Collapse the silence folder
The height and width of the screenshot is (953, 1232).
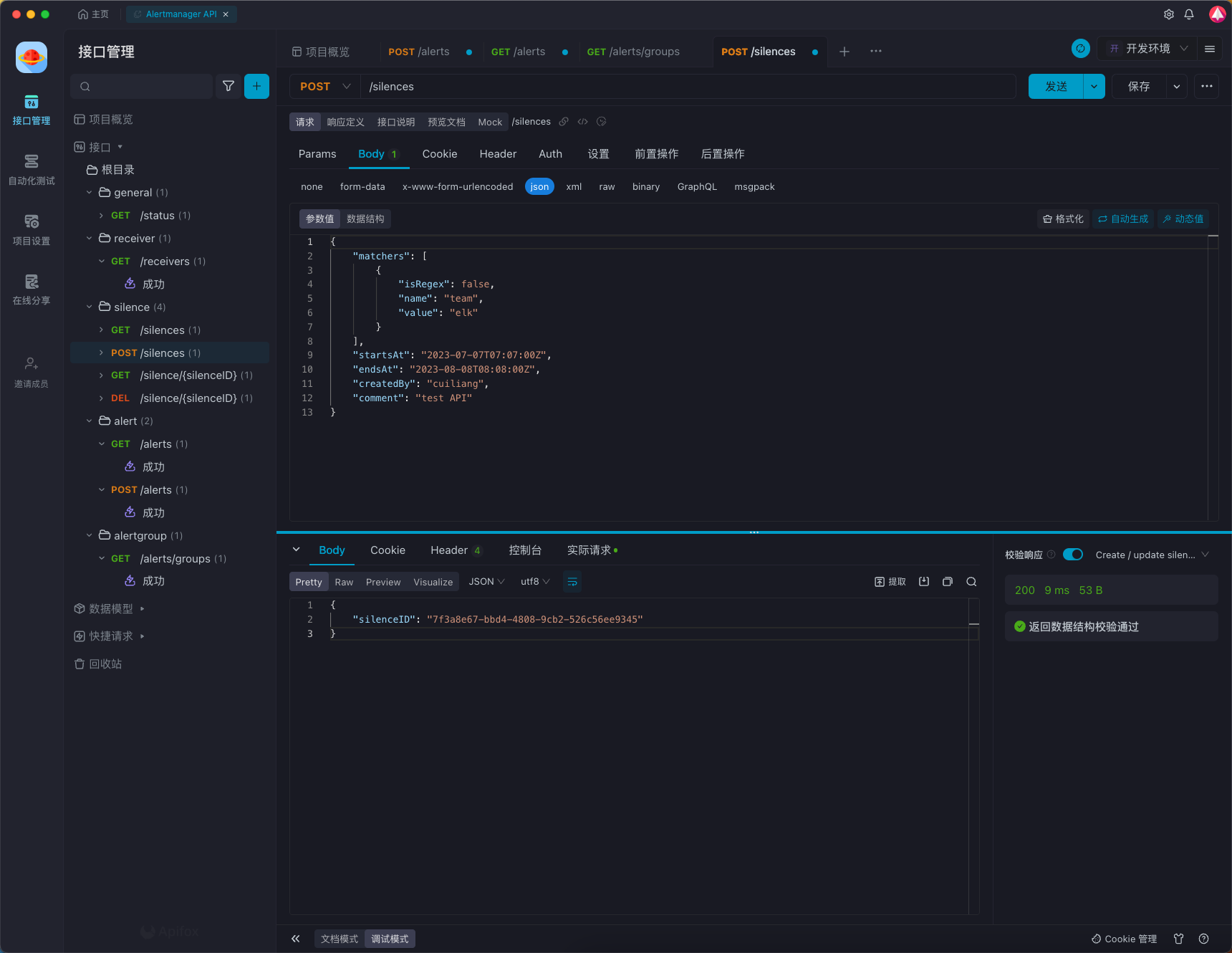point(90,307)
